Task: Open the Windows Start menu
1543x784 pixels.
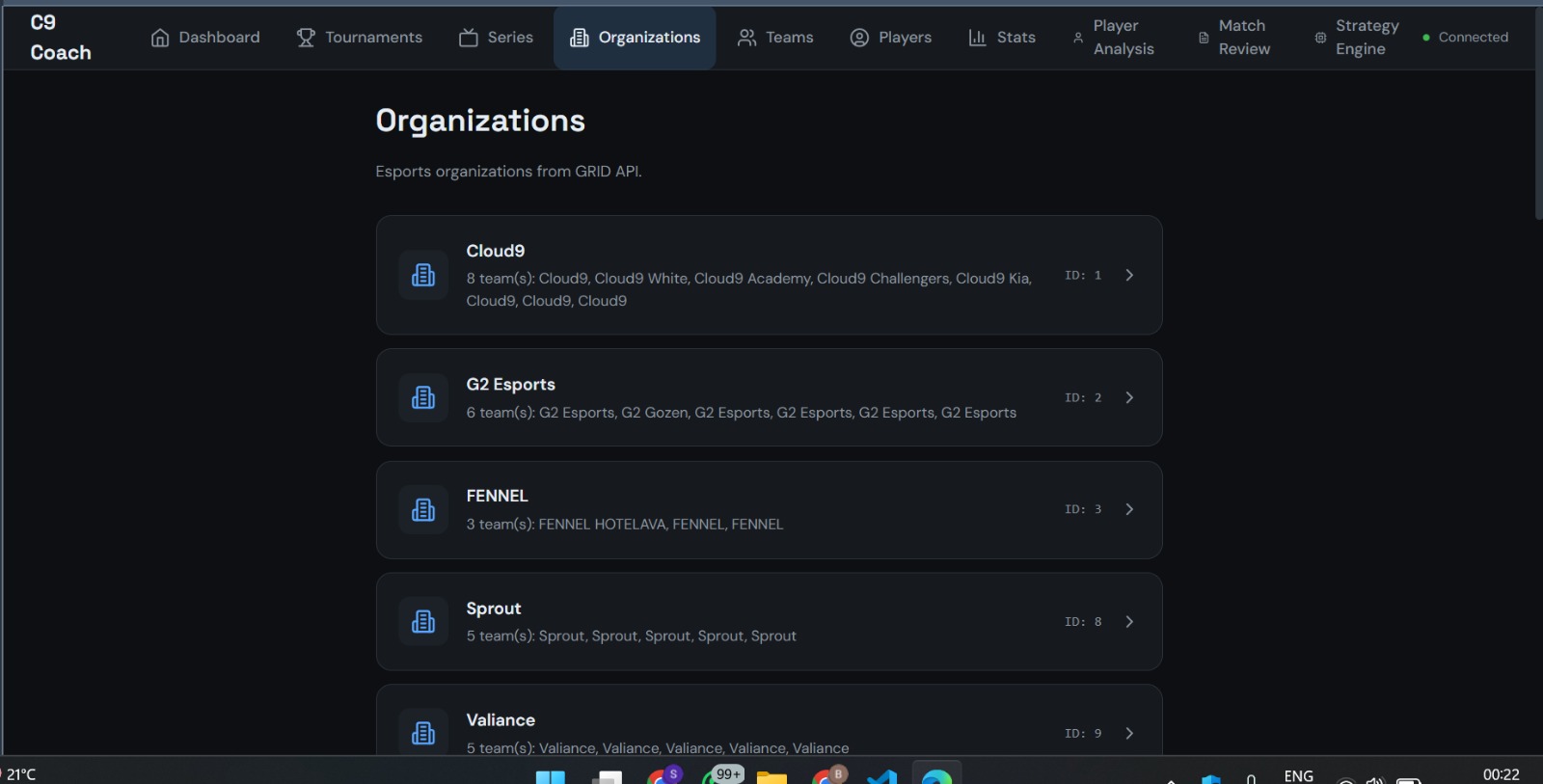Action: pyautogui.click(x=551, y=776)
